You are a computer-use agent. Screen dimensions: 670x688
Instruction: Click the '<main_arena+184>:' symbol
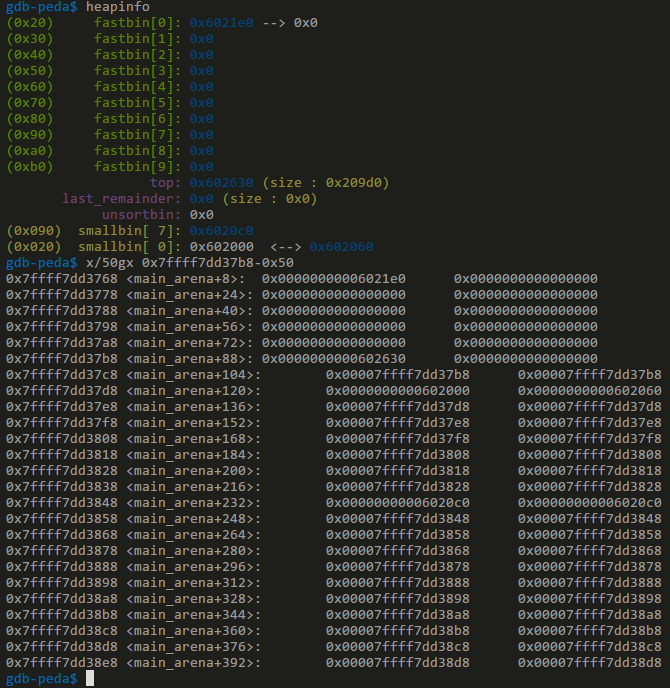[x=193, y=455]
